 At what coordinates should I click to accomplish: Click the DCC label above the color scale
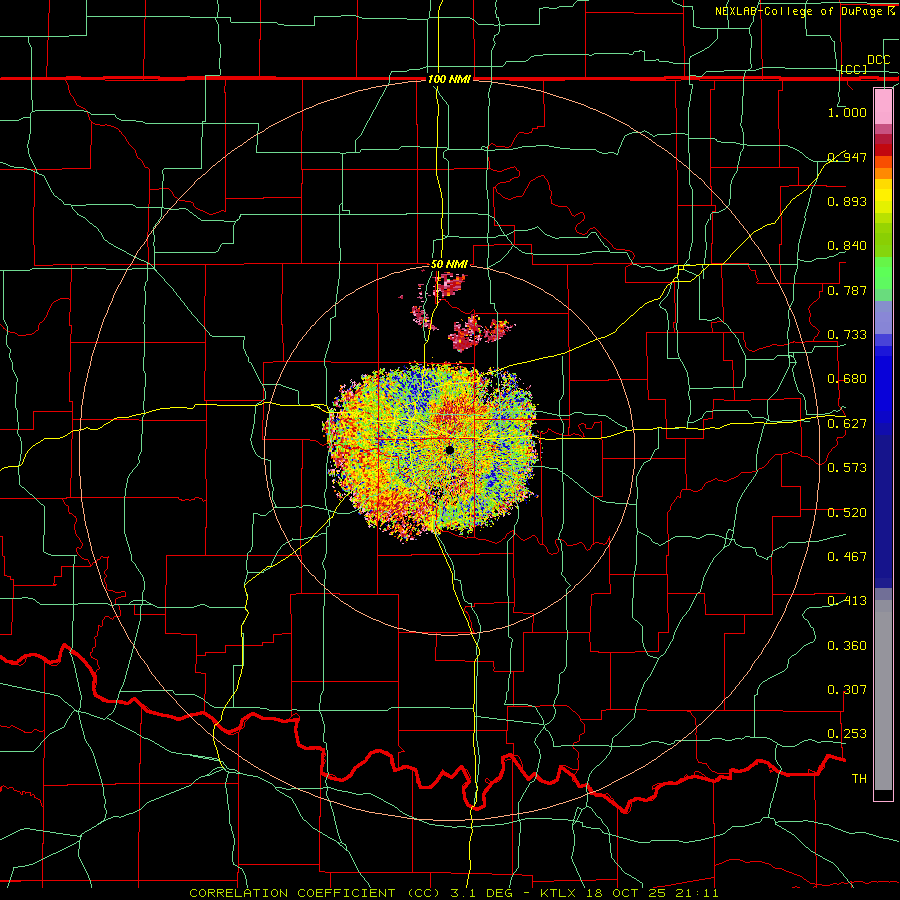click(x=879, y=60)
